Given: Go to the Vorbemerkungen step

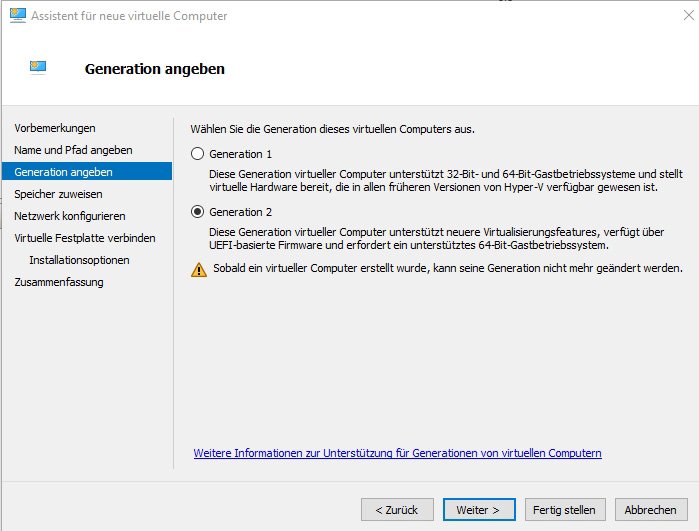Looking at the screenshot, I should [55, 128].
